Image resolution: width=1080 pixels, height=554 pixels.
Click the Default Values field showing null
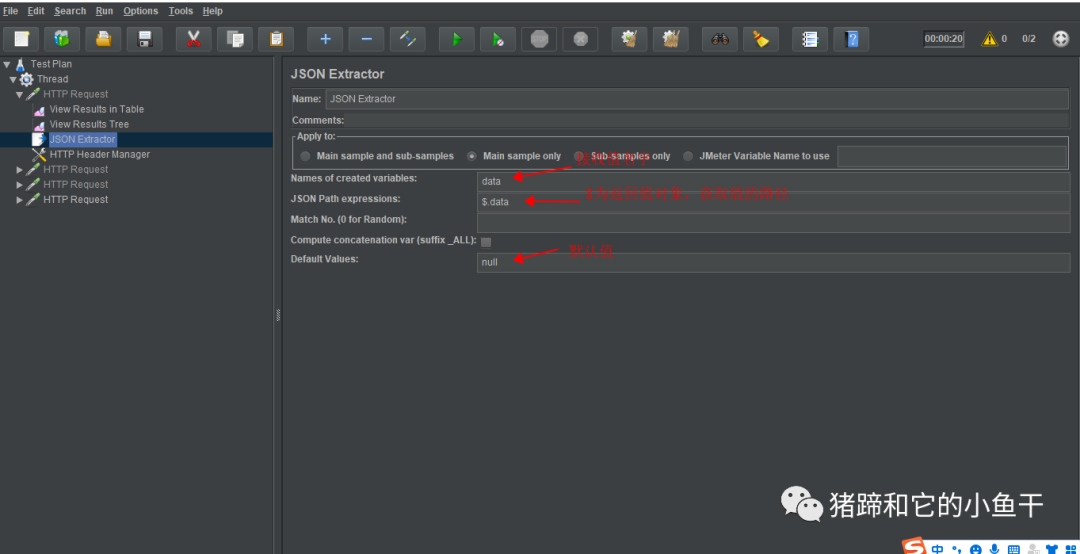pos(773,263)
